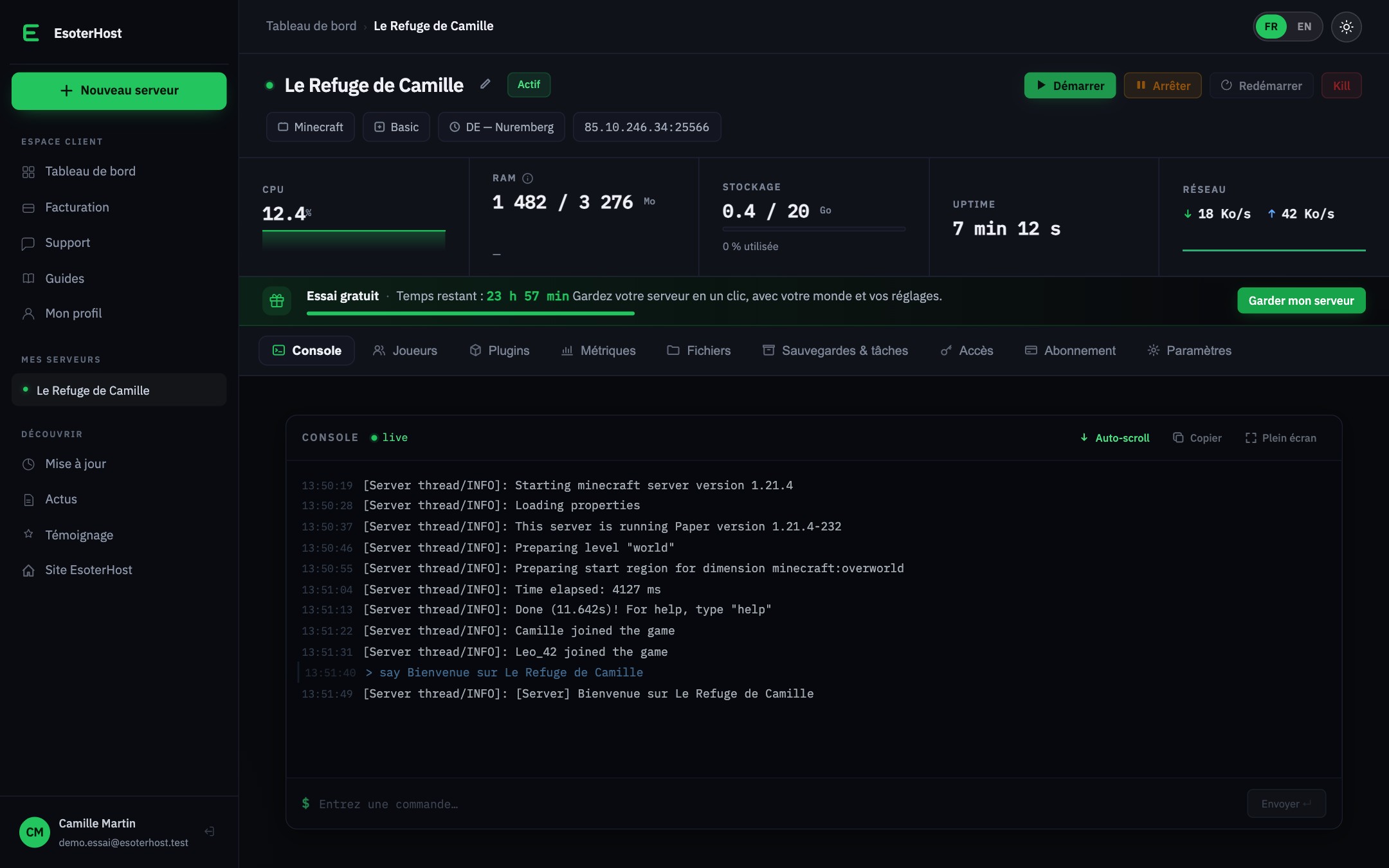The width and height of the screenshot is (1389, 868).
Task: Click the pencil icon to rename server
Action: pos(486,84)
